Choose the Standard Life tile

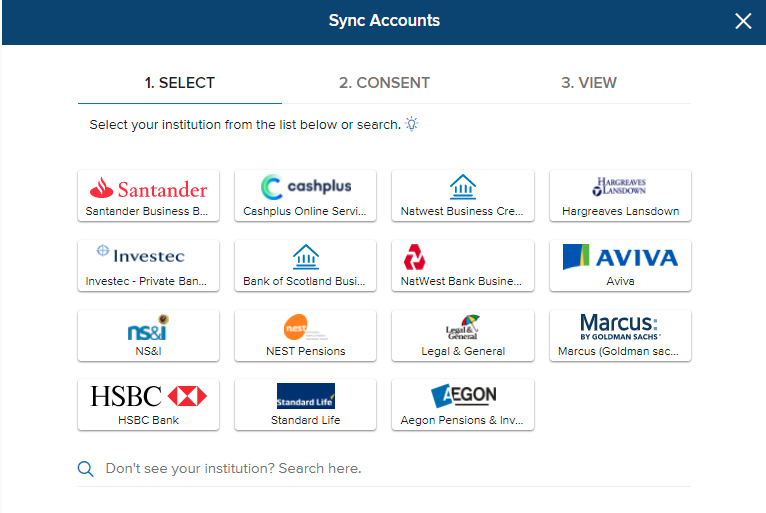click(x=305, y=405)
